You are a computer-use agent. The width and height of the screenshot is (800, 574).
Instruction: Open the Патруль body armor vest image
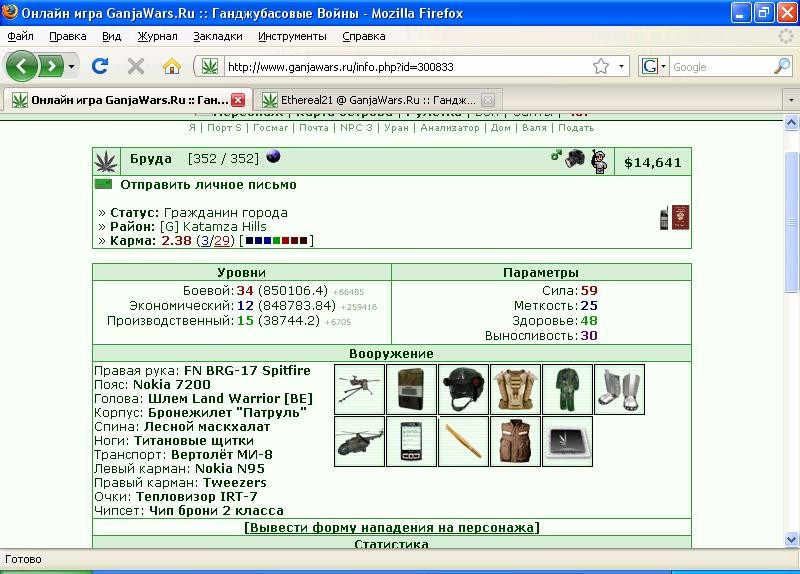click(x=516, y=389)
